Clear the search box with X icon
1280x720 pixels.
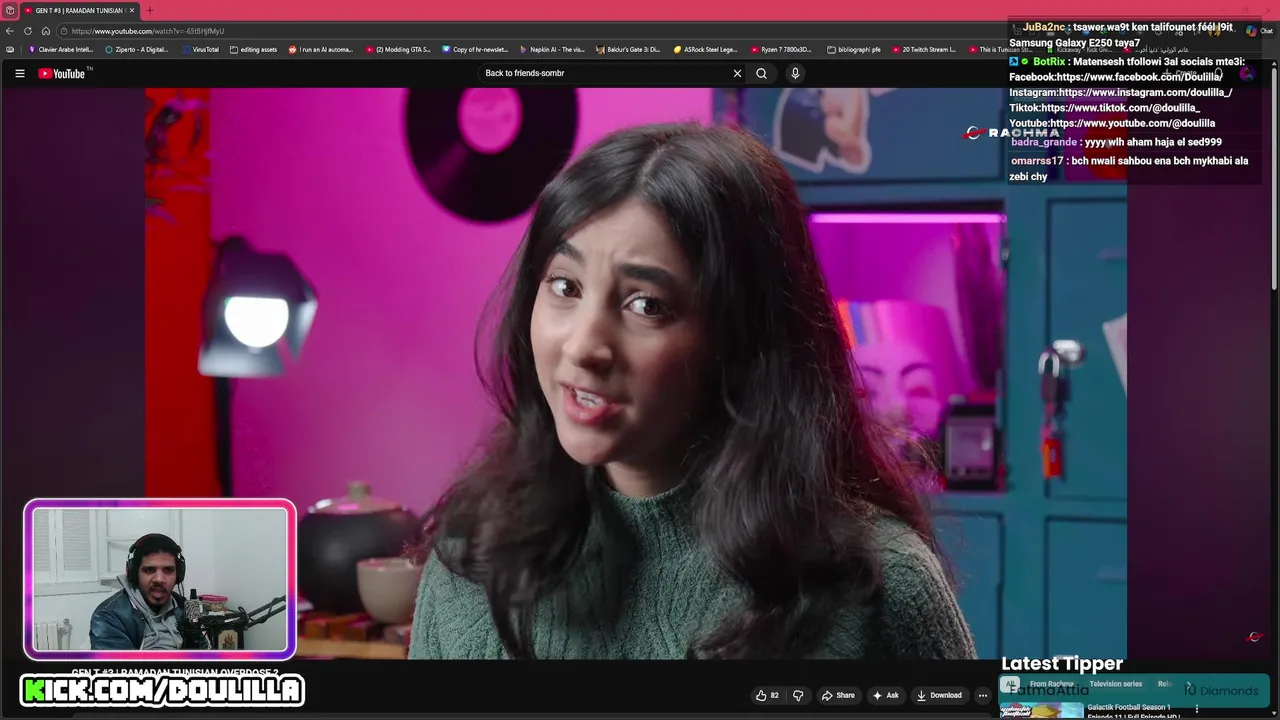point(737,73)
